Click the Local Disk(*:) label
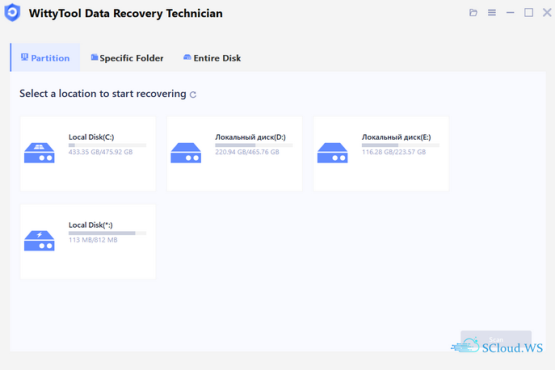 click(x=91, y=225)
